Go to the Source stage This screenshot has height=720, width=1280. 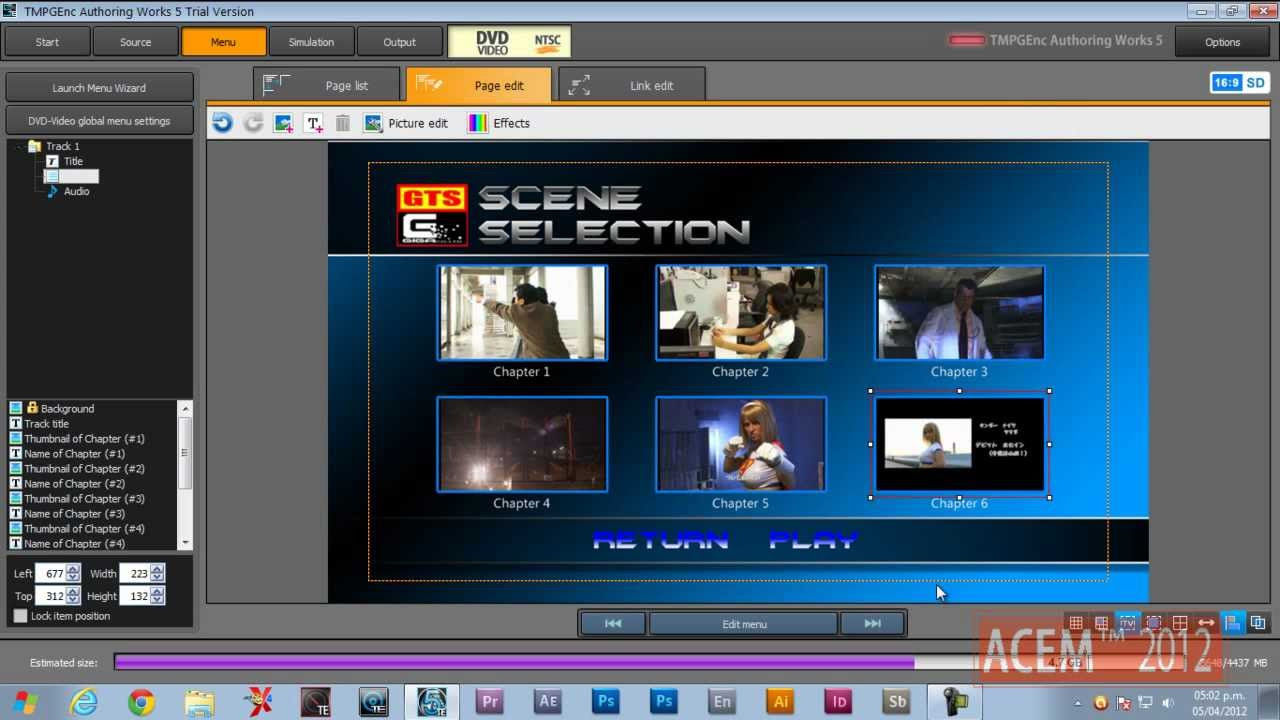[135, 42]
